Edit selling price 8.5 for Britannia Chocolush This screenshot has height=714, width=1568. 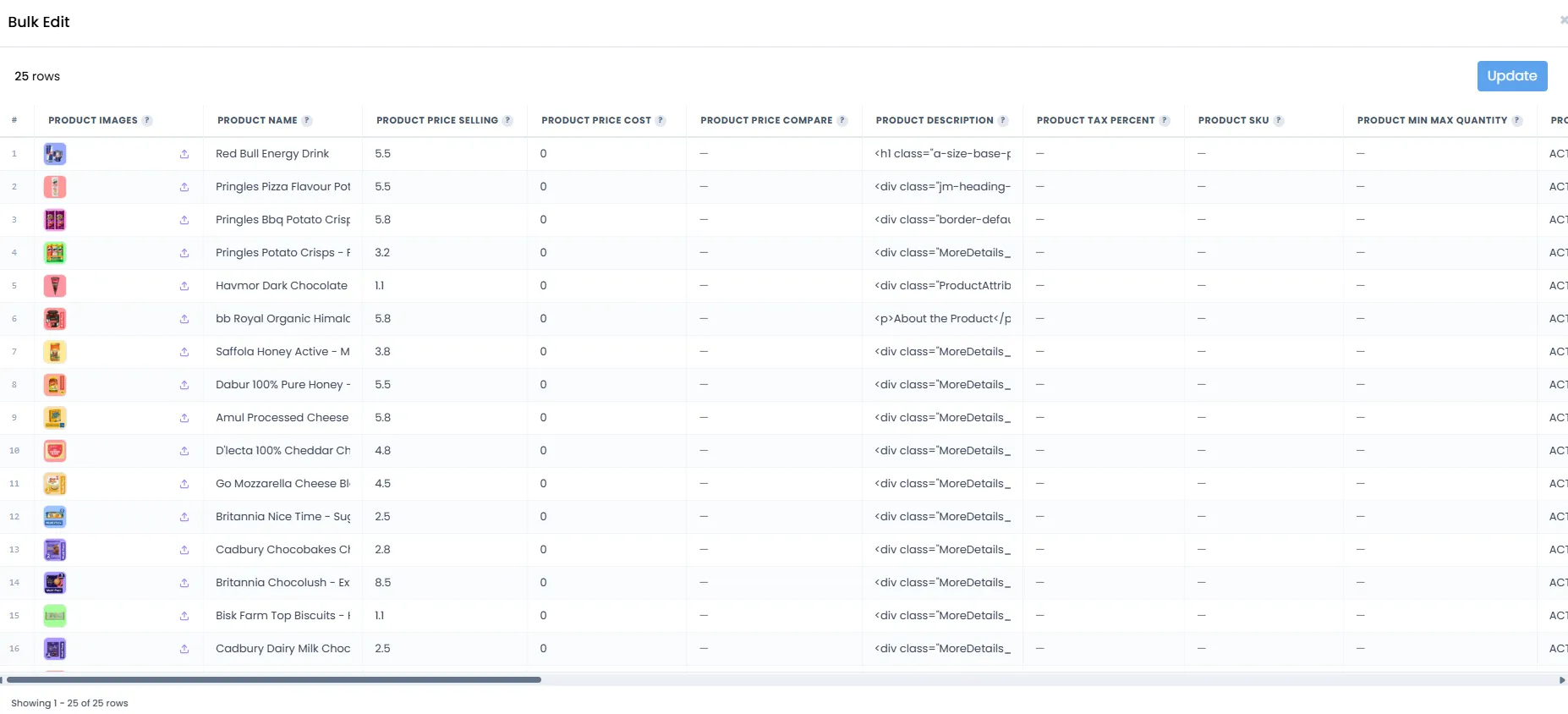444,583
